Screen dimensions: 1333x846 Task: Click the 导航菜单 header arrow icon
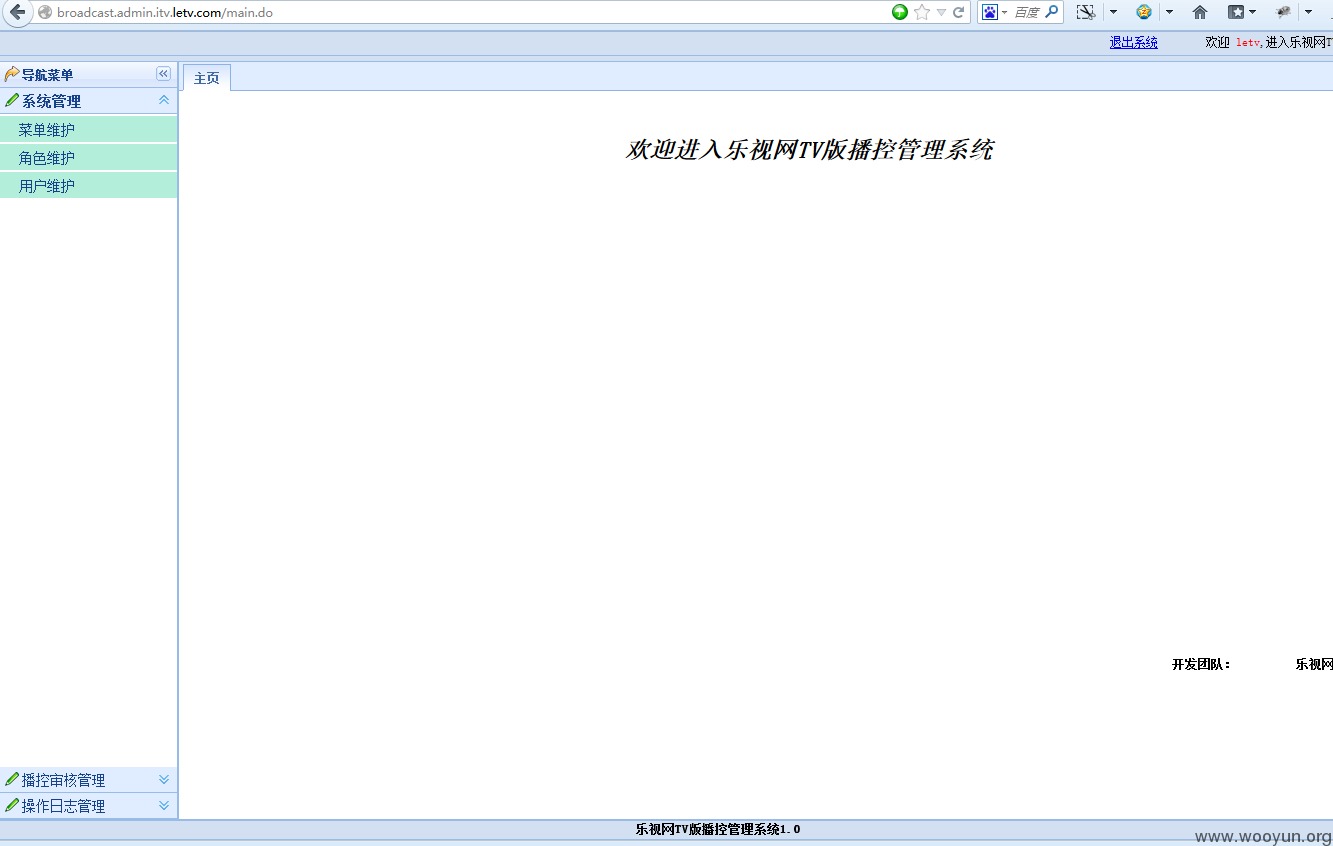coord(12,74)
